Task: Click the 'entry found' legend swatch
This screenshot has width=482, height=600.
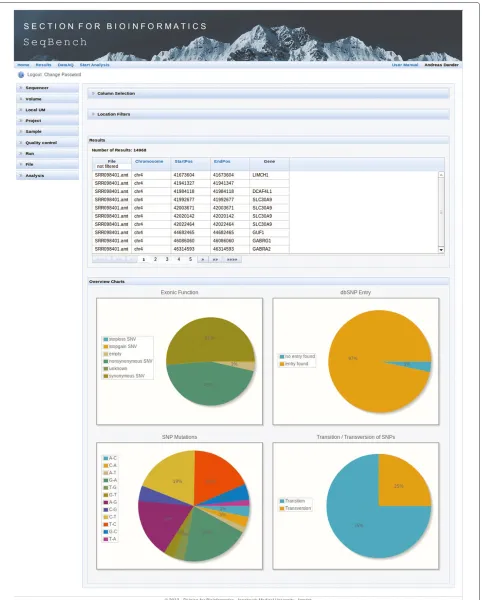Action: 282,364
